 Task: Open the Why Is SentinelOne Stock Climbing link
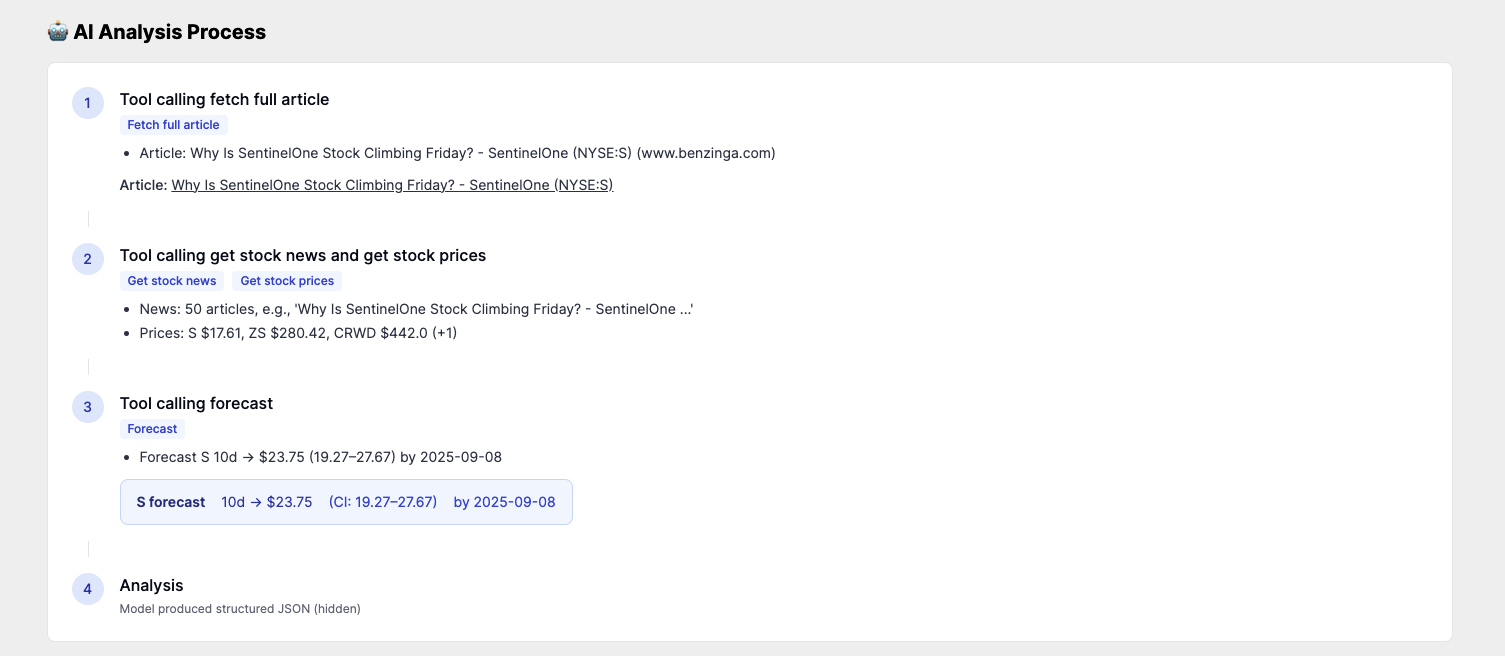tap(392, 185)
